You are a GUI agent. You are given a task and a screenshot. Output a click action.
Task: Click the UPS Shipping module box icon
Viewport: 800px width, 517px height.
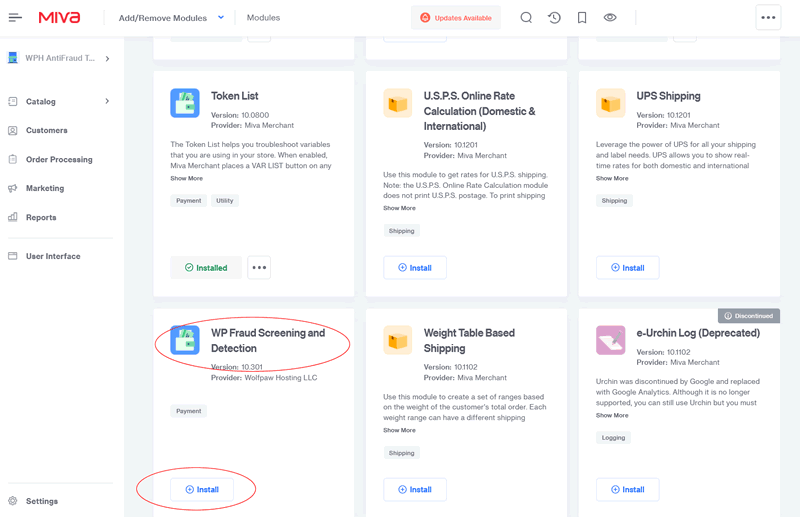click(x=610, y=103)
